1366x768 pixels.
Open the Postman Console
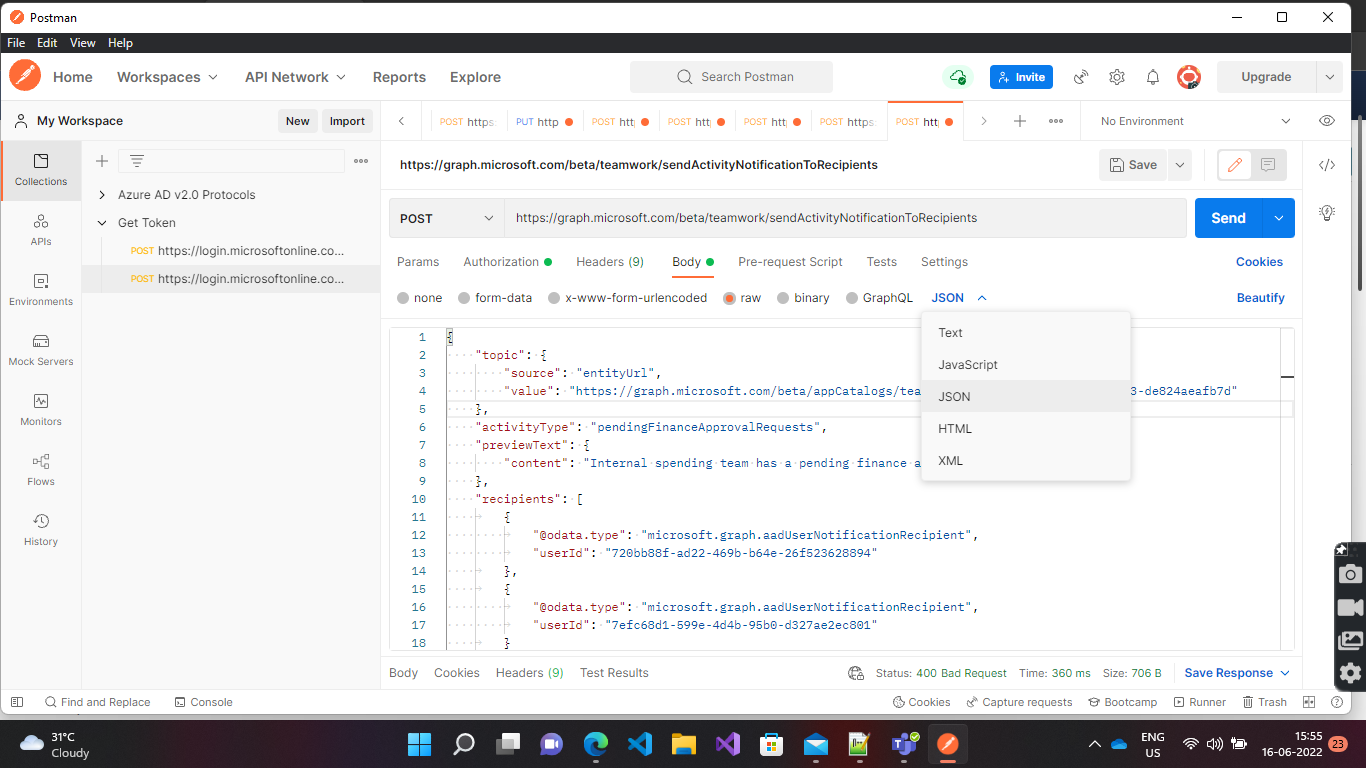coord(203,702)
